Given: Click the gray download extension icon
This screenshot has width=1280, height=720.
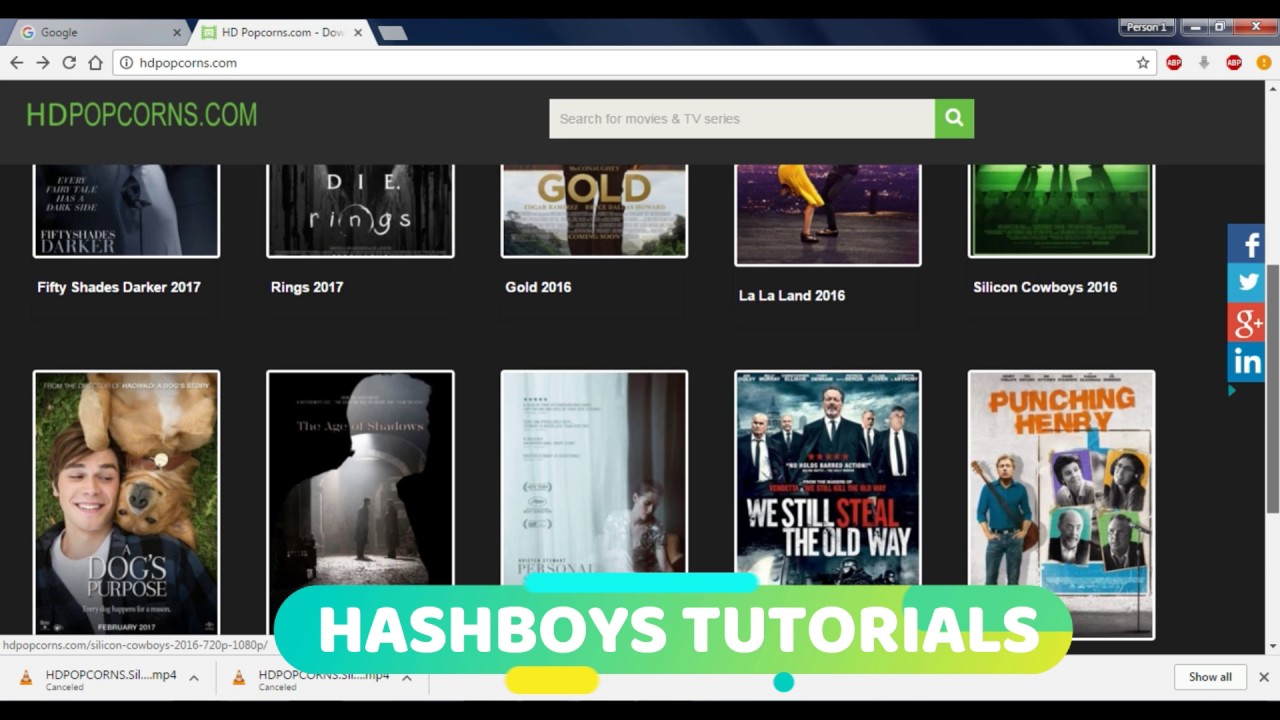Looking at the screenshot, I should [1204, 62].
